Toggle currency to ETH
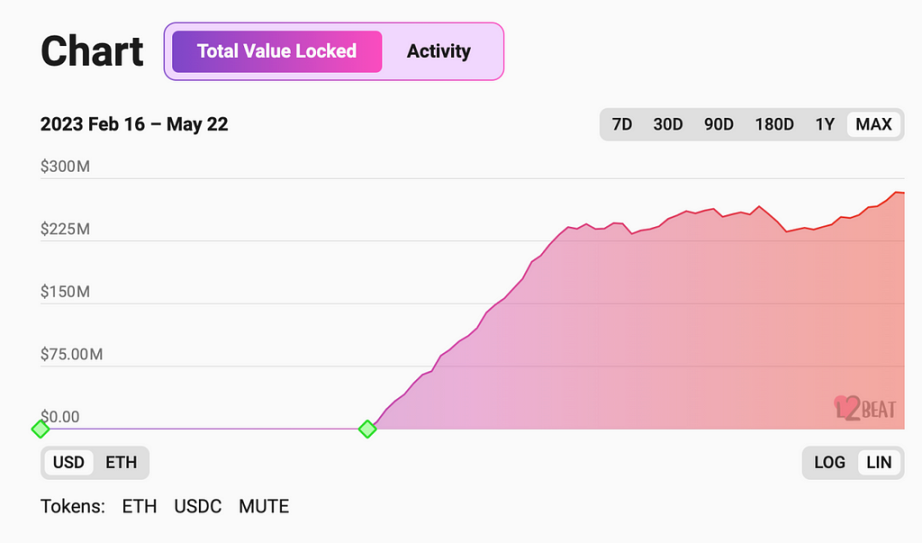922x543 pixels. (x=121, y=462)
